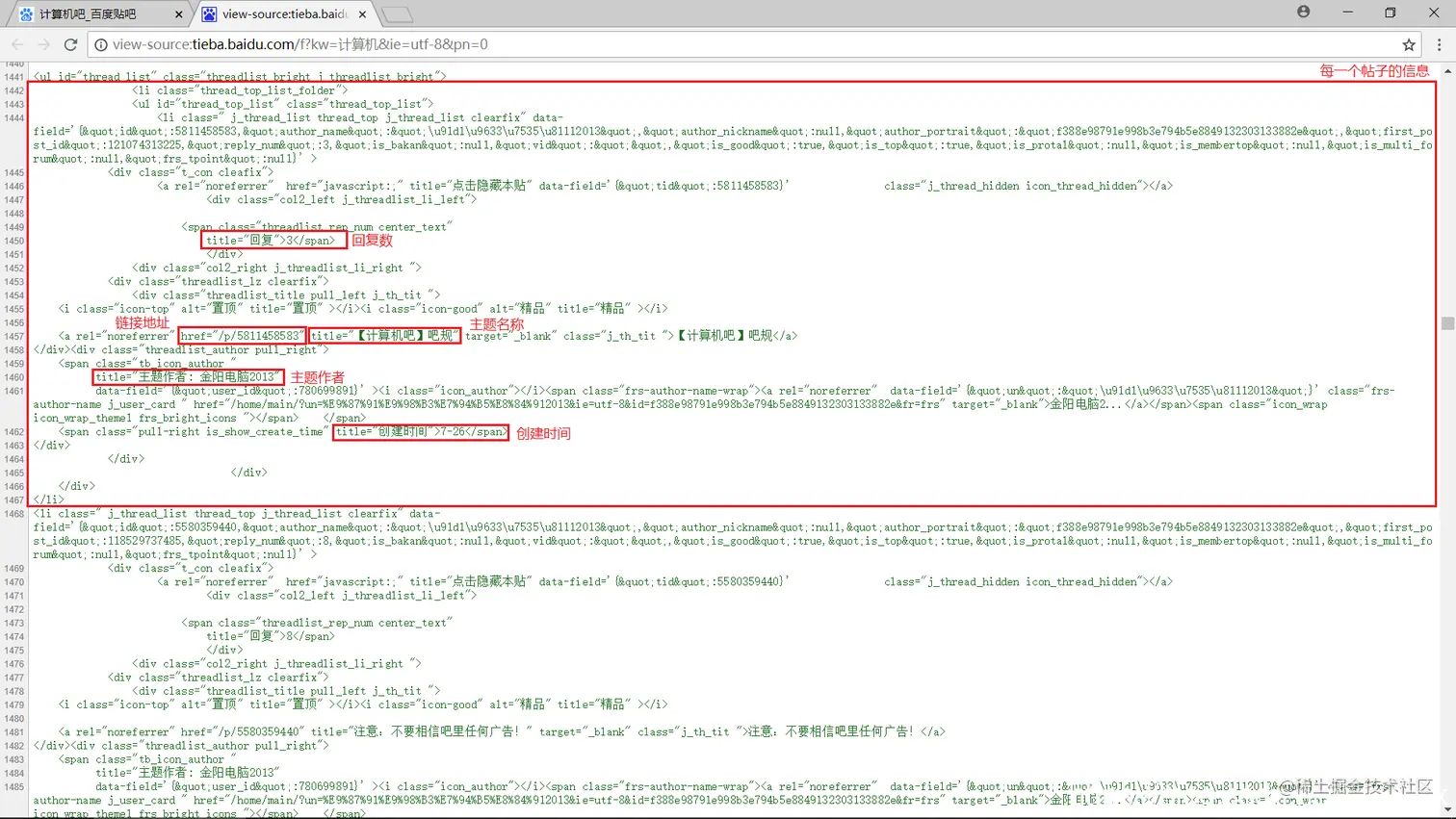Click the scrollbar down arrow
The width and height of the screenshot is (1456, 819).
click(1447, 811)
